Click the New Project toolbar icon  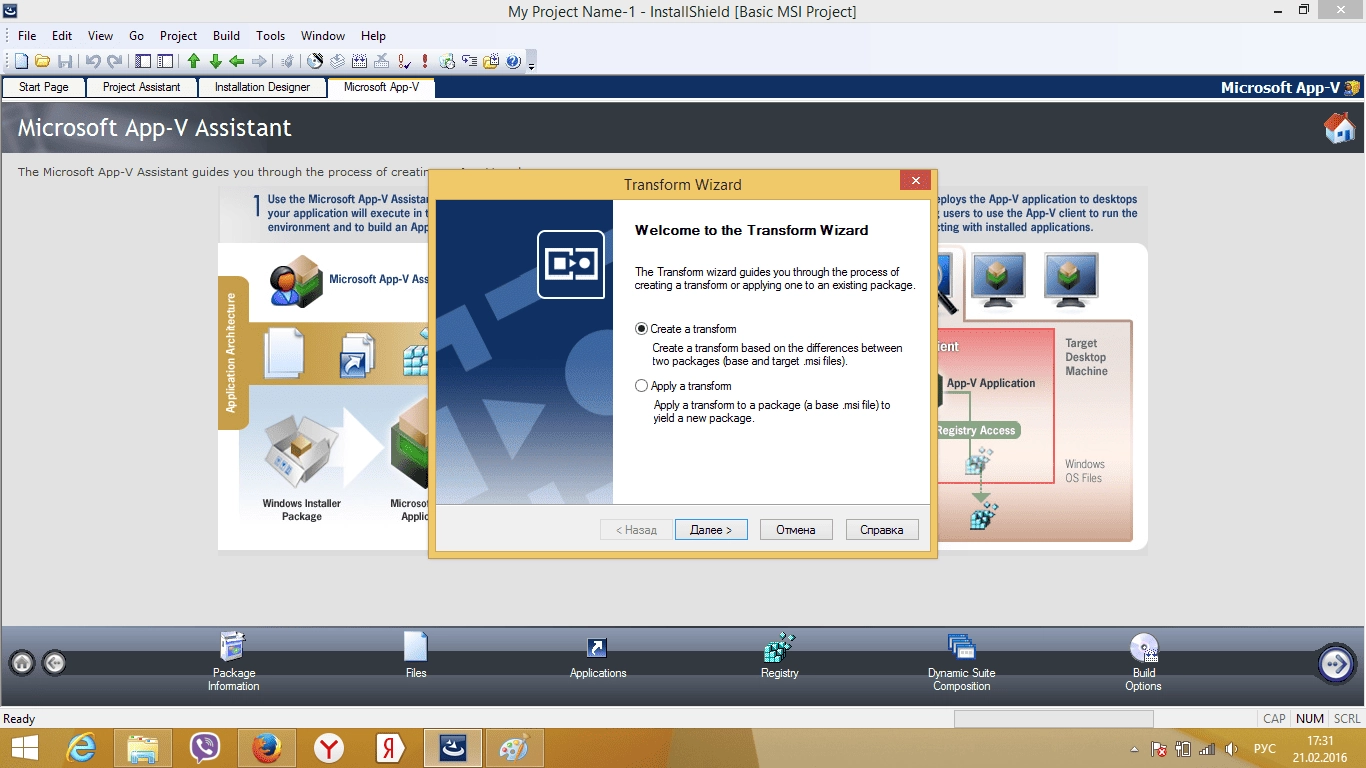point(21,62)
